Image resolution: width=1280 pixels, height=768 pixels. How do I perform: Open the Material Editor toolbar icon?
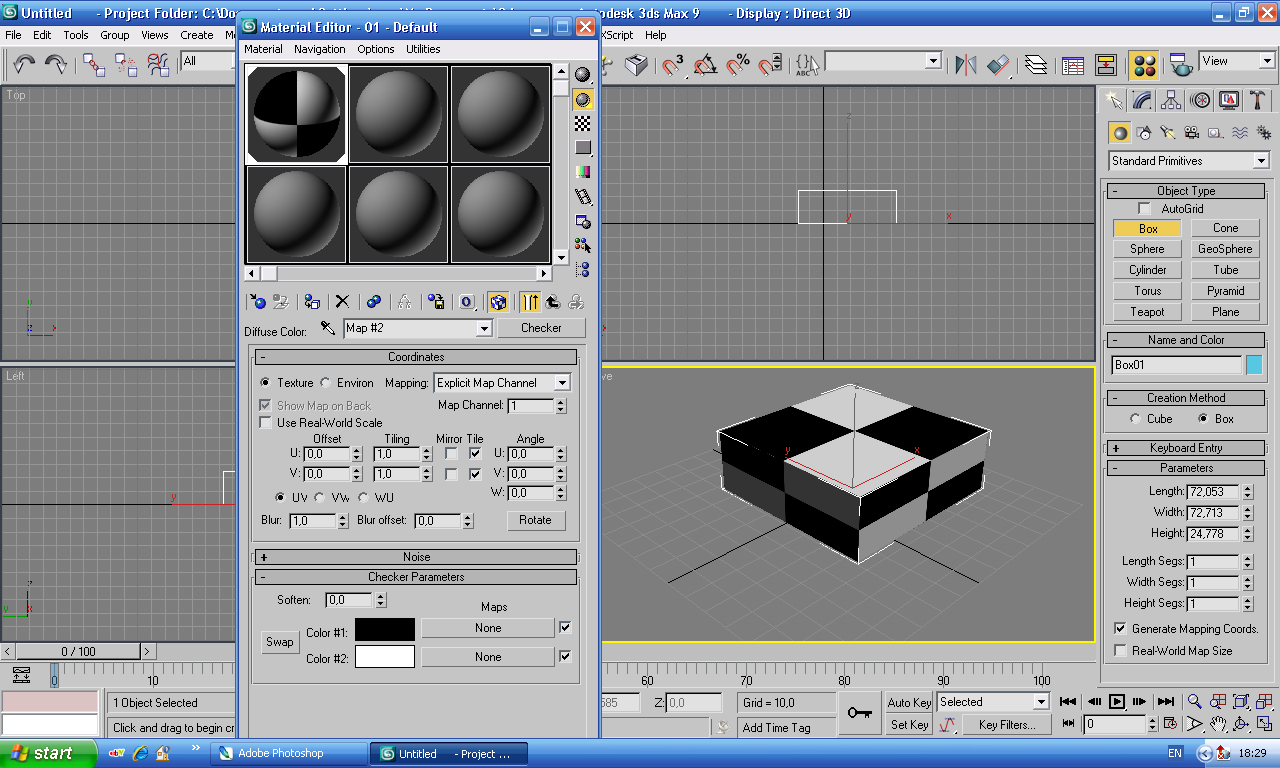[1144, 65]
